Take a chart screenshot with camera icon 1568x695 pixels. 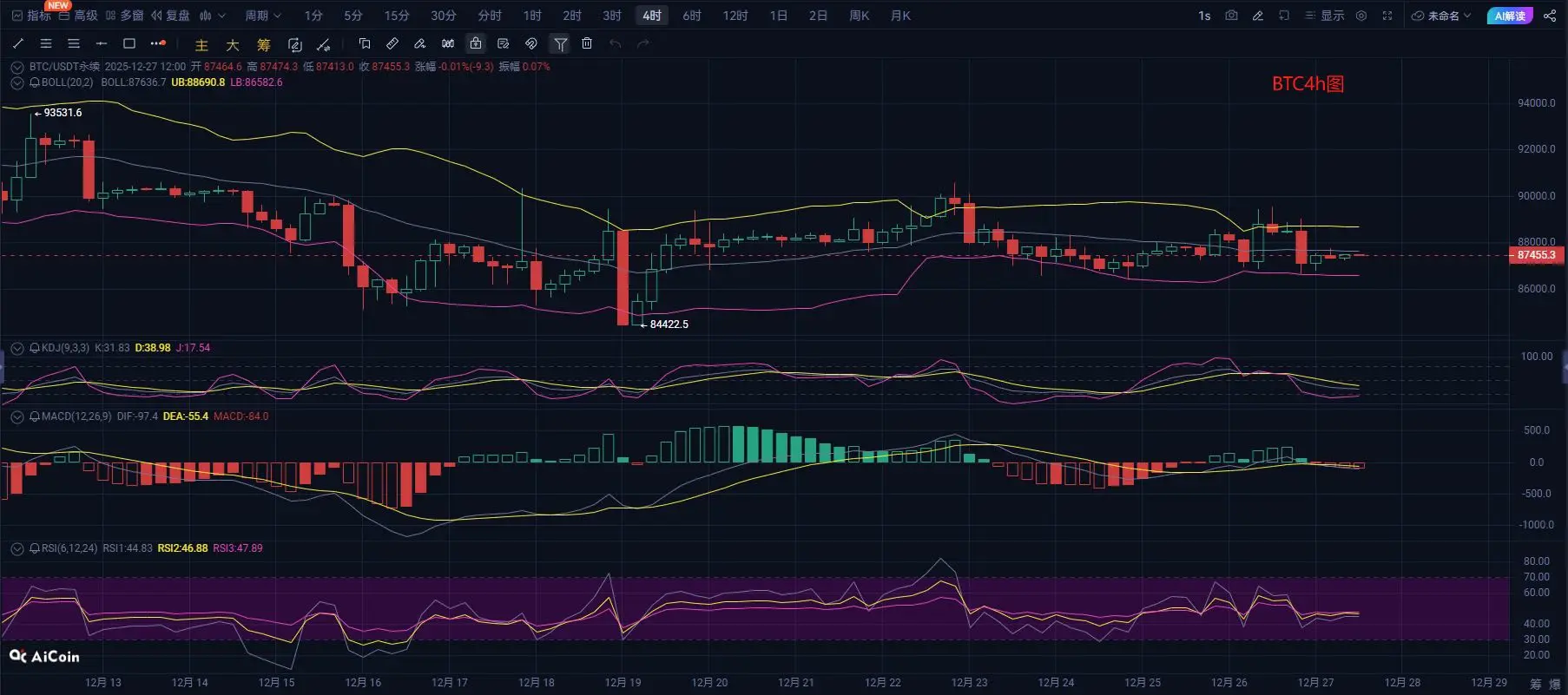click(x=1231, y=16)
